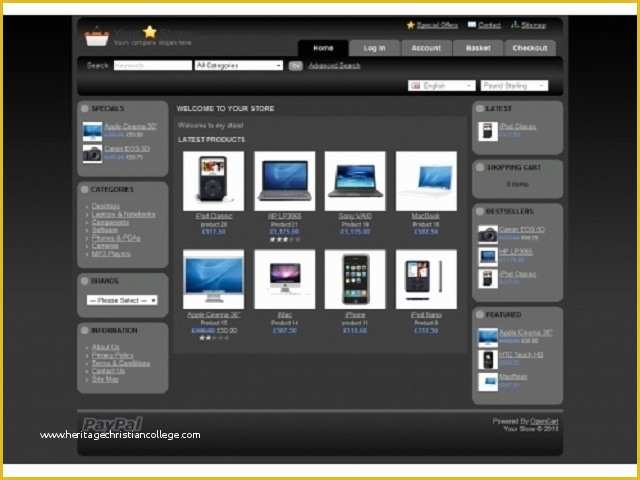
Task: Open MacBook link in Featured box
Action: click(x=513, y=377)
